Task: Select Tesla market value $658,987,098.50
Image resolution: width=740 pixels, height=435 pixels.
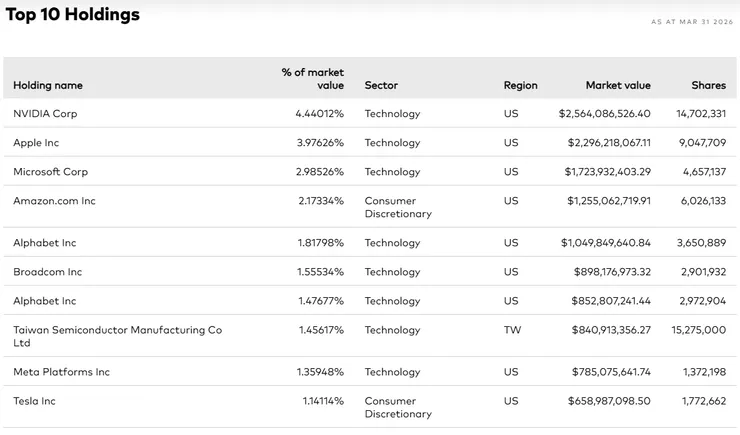Action: (609, 401)
